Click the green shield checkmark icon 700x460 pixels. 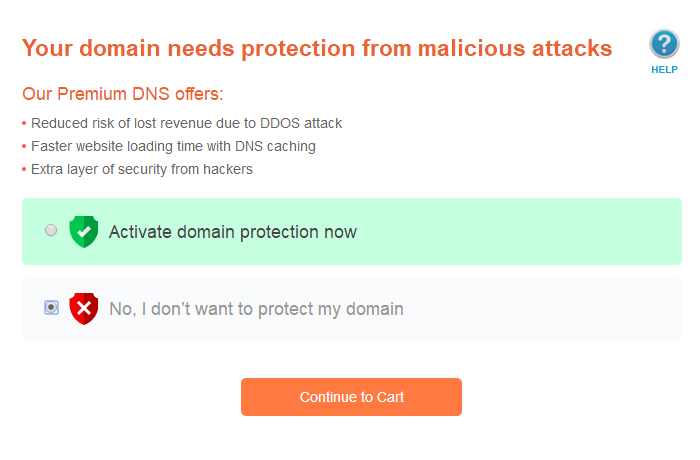(83, 232)
